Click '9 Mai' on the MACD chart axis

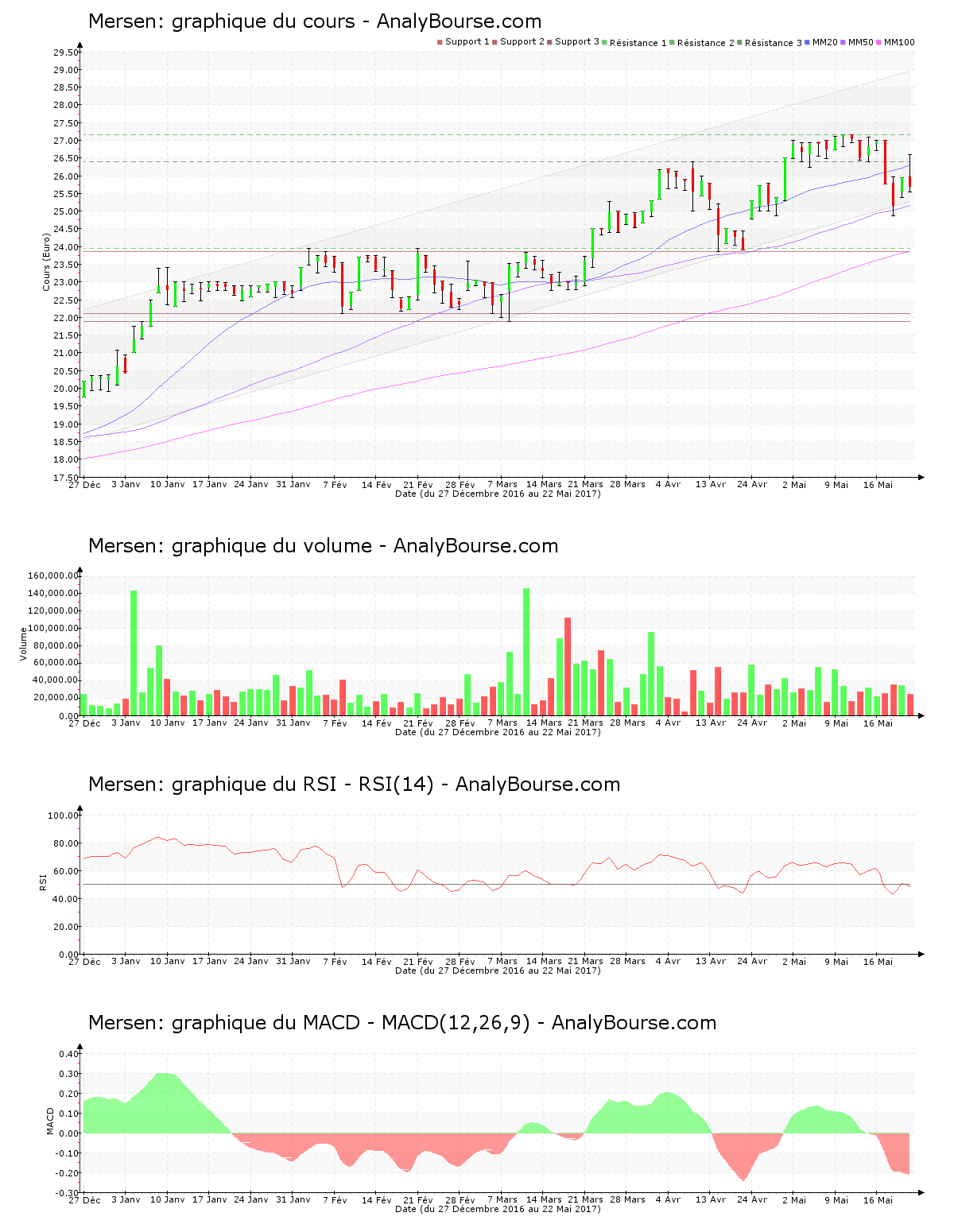[x=836, y=1199]
